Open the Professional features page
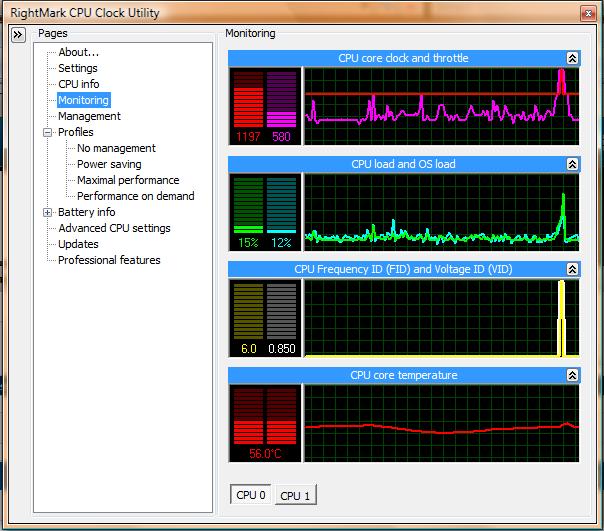604x531 pixels. [x=109, y=260]
